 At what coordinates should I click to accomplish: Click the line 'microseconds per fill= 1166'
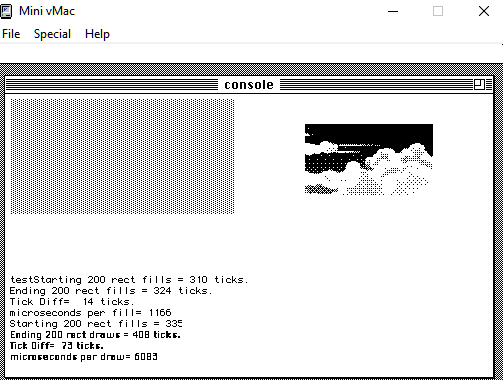coord(90,313)
